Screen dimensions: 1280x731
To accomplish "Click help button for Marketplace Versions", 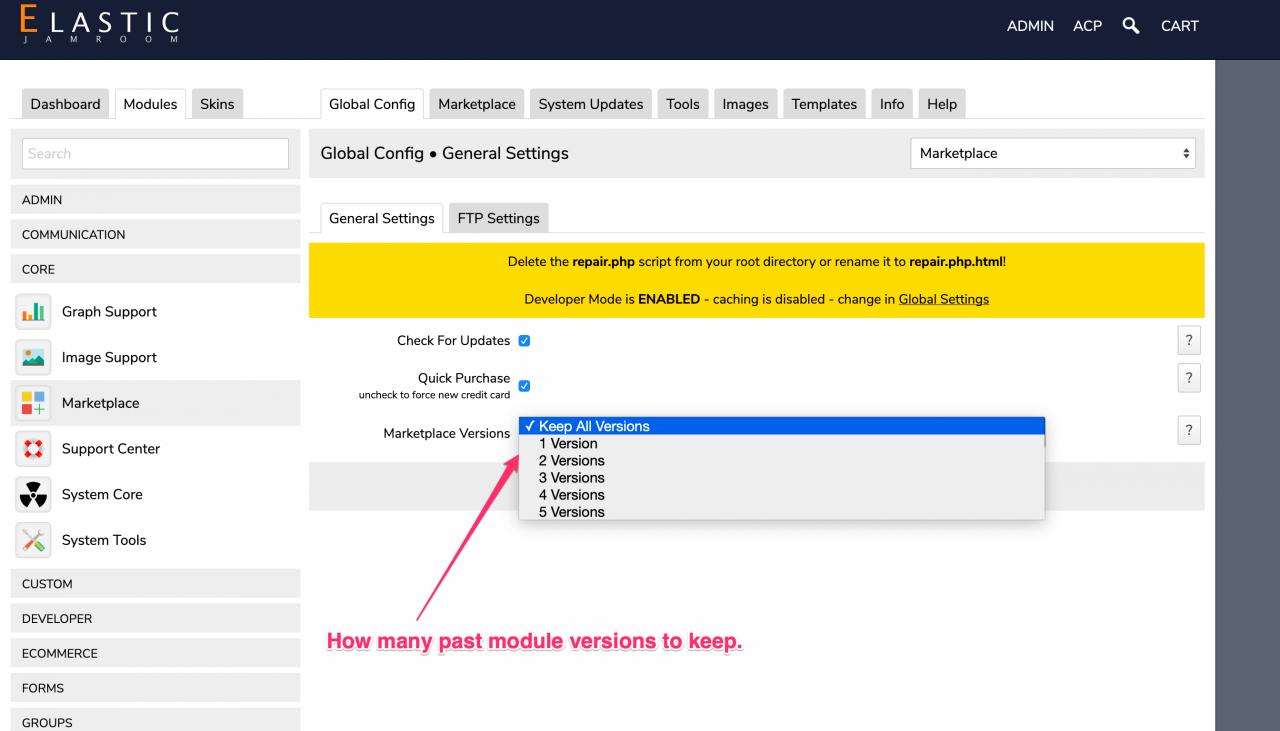I will click(x=1188, y=431).
